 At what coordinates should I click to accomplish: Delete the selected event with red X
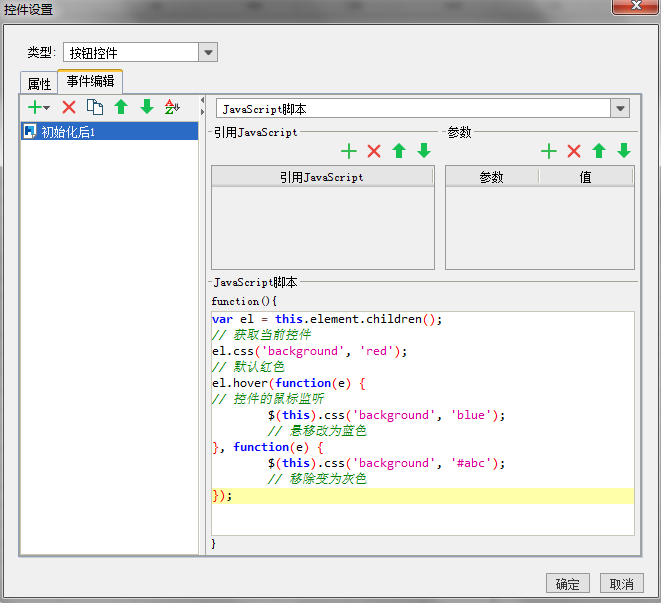[69, 107]
